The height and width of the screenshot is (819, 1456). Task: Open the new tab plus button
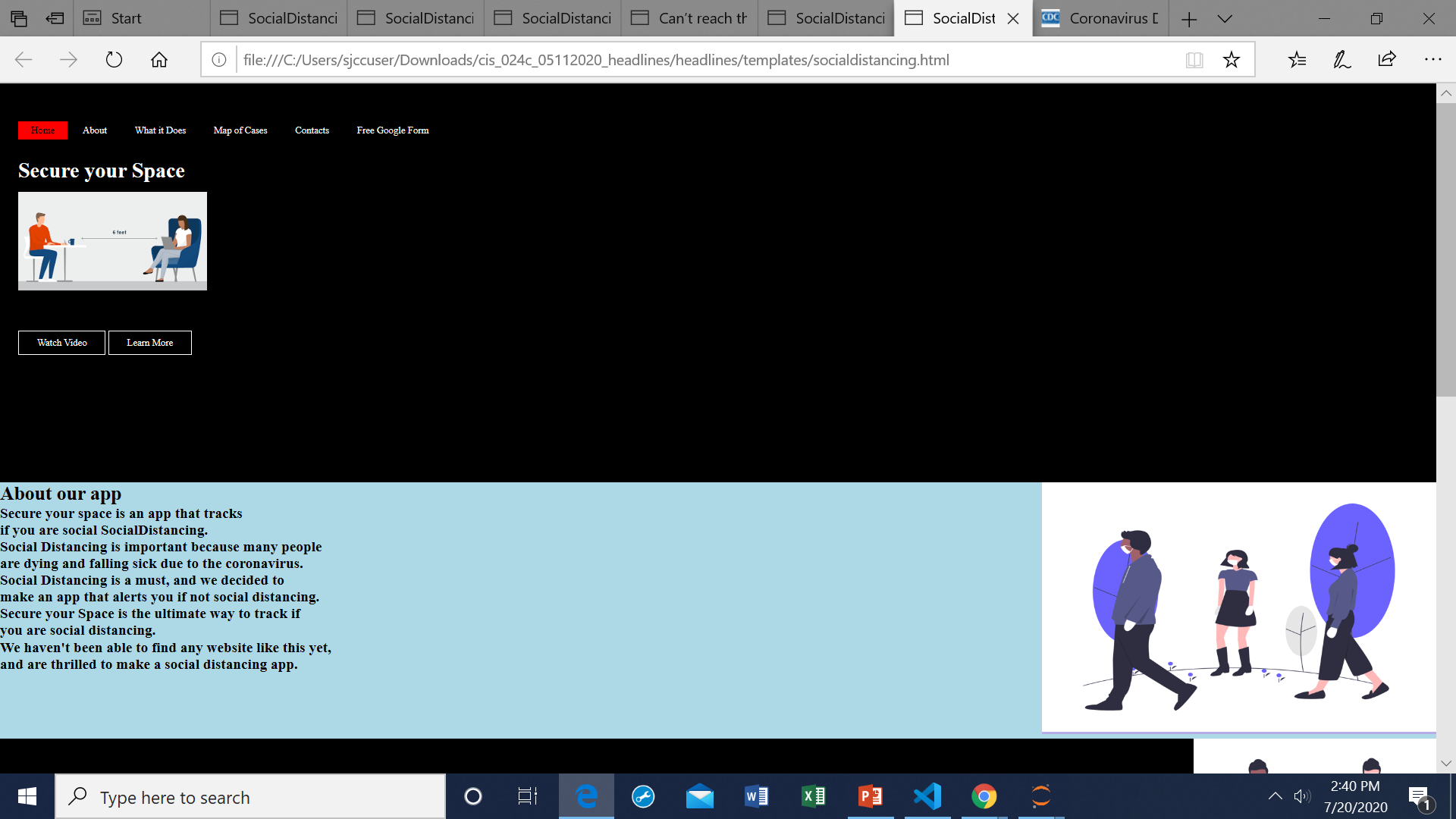[x=1189, y=18]
